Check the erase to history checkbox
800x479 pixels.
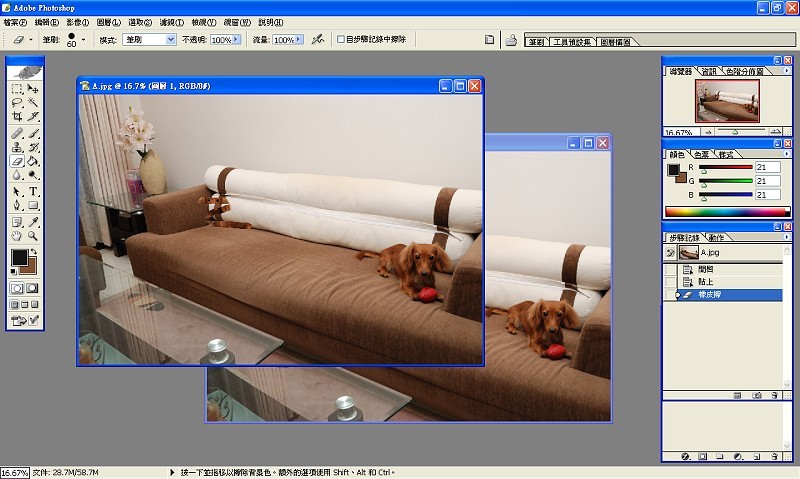[341, 39]
